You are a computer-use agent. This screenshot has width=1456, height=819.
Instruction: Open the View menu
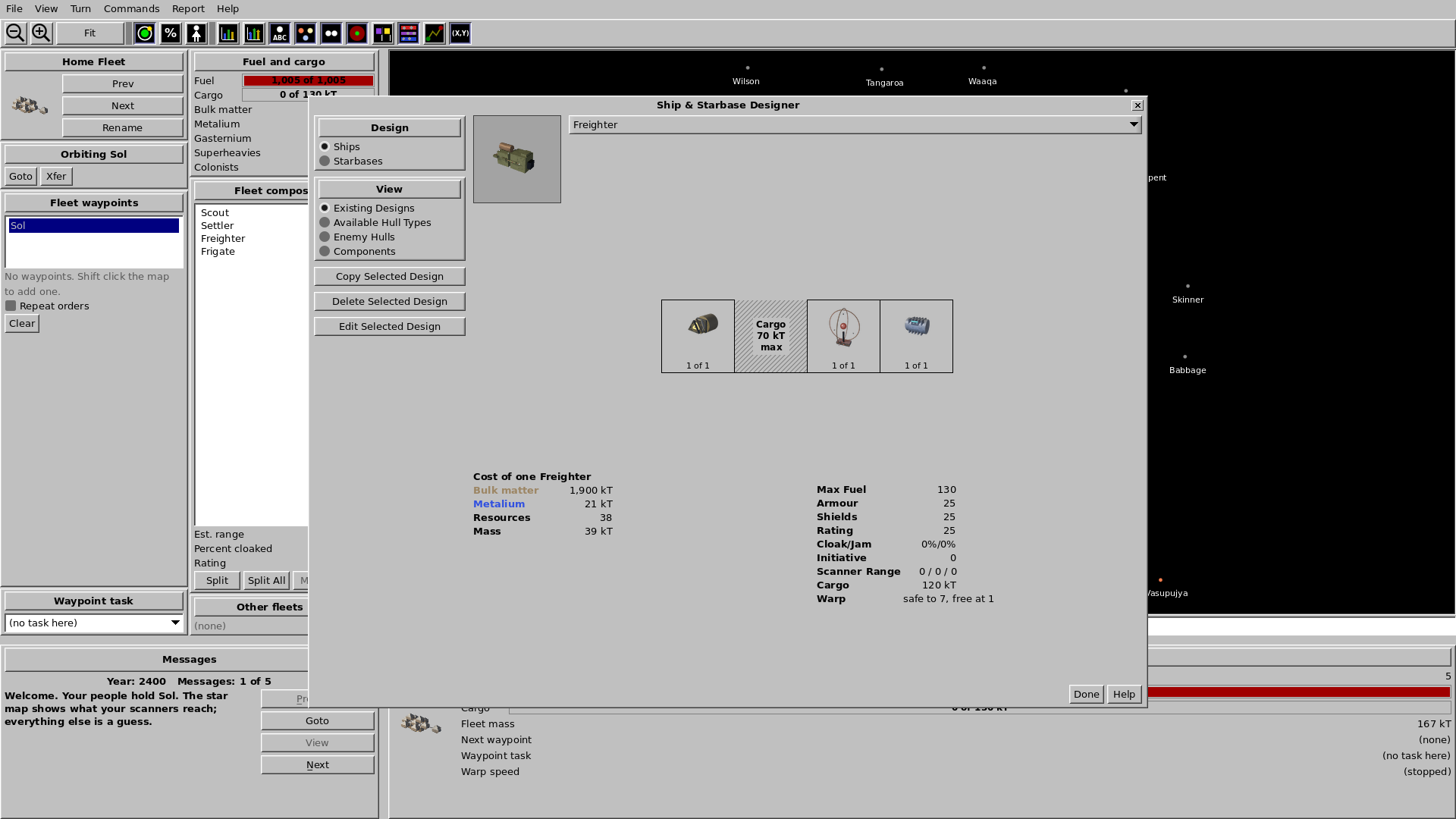coord(46,8)
